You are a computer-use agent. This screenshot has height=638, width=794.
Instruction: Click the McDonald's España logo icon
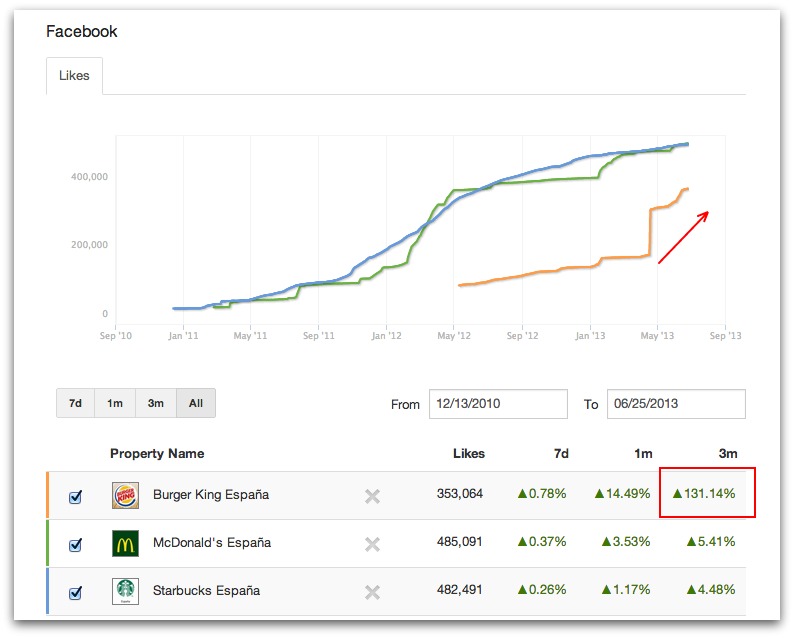click(x=126, y=543)
